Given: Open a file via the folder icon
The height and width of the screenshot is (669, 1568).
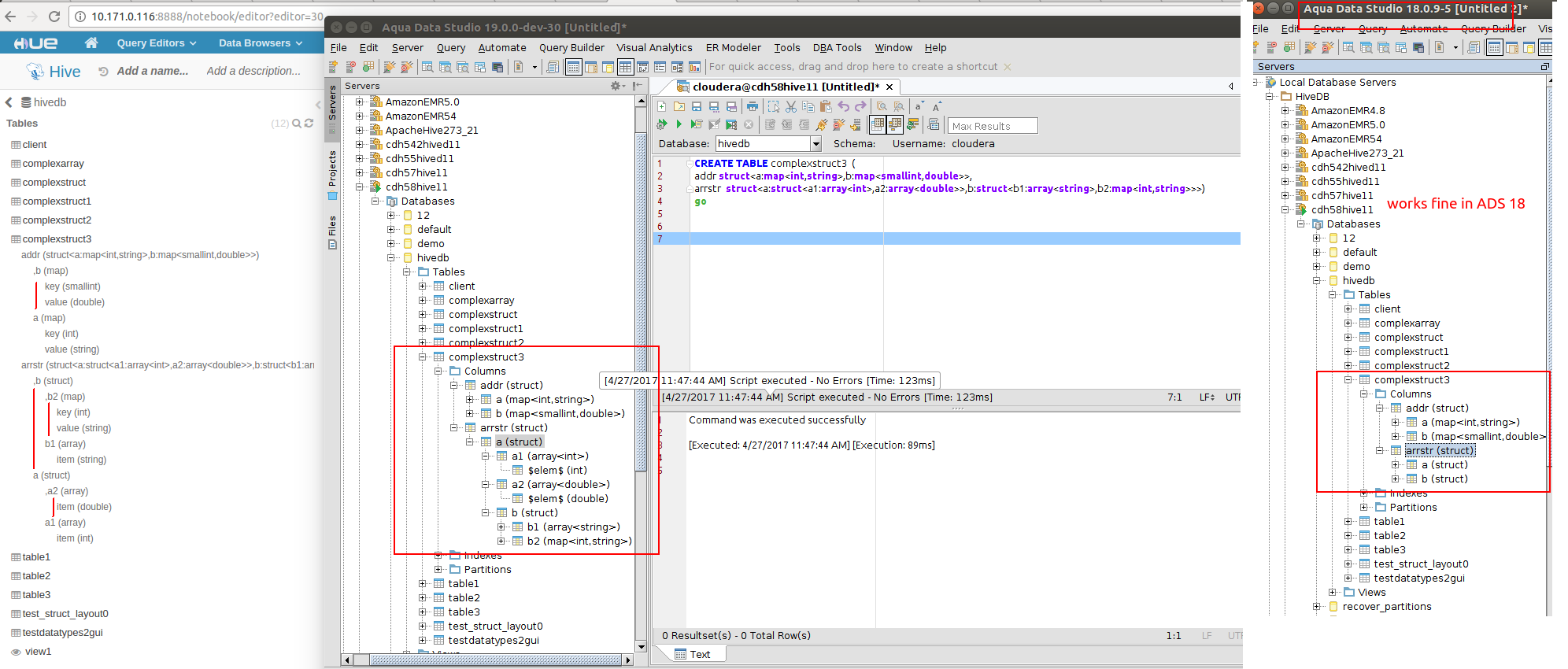Looking at the screenshot, I should click(679, 106).
